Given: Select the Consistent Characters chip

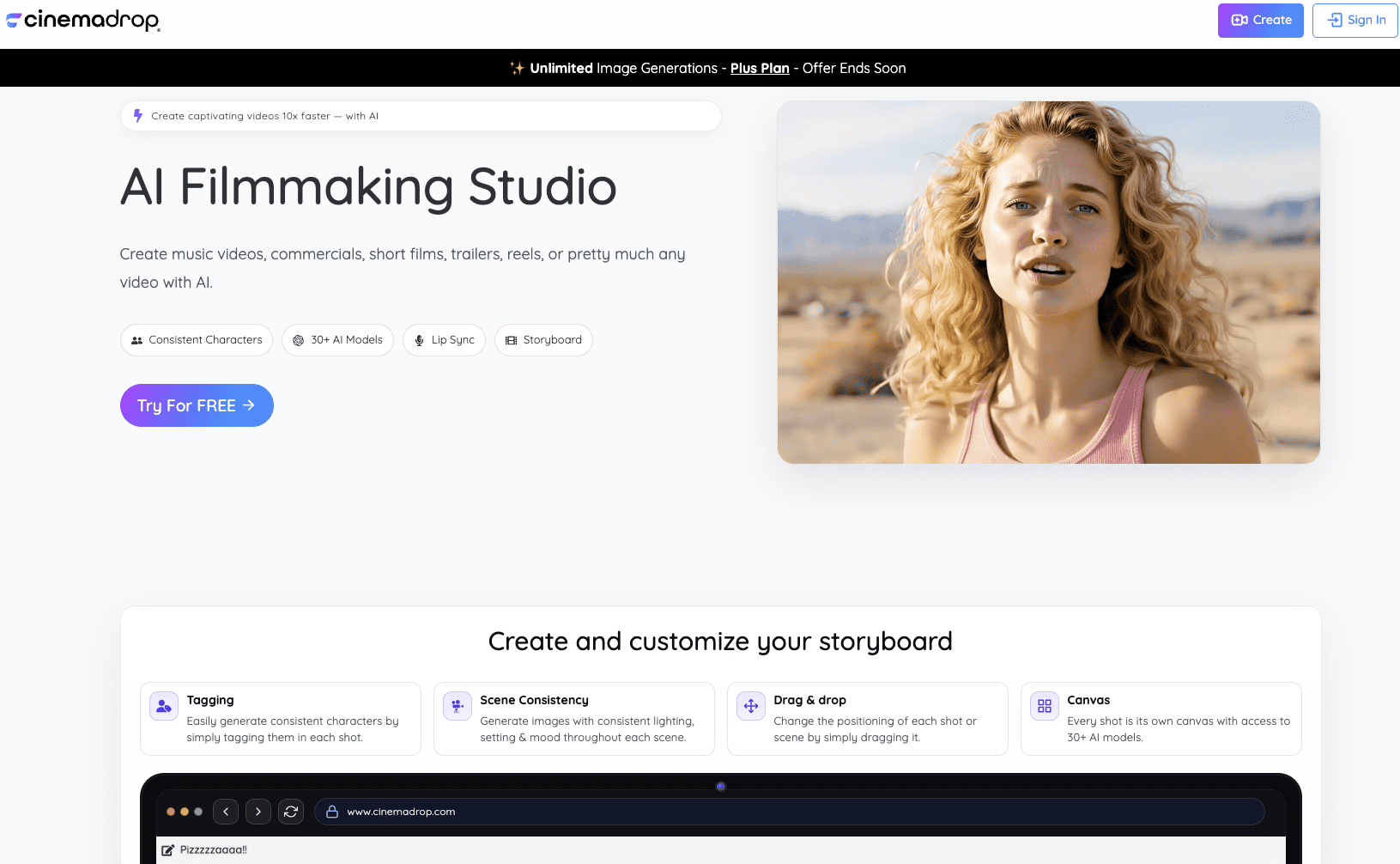Looking at the screenshot, I should 197,340.
